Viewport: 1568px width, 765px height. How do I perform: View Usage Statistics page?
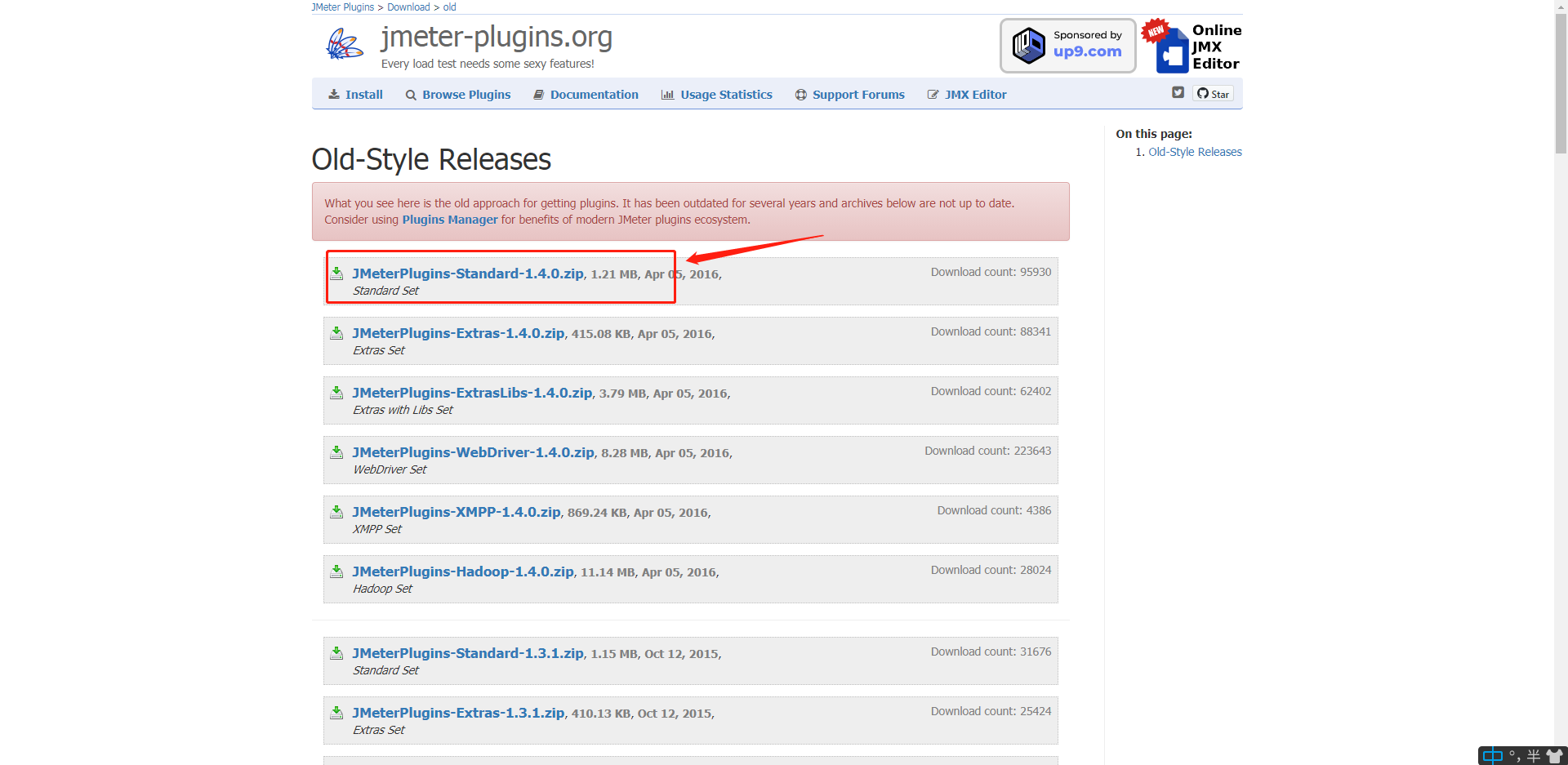[x=716, y=95]
